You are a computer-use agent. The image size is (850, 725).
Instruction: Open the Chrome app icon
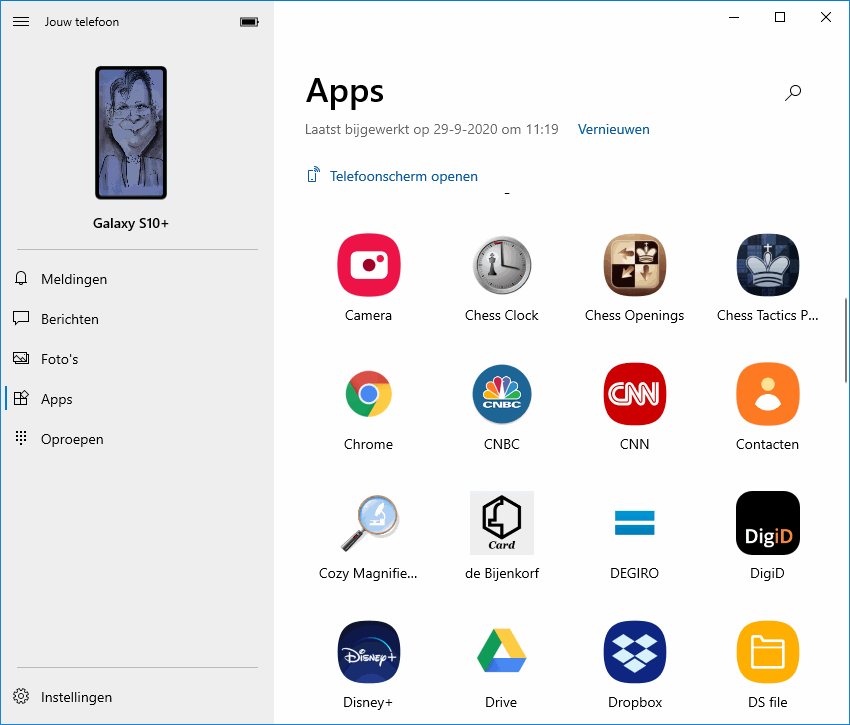pos(369,394)
